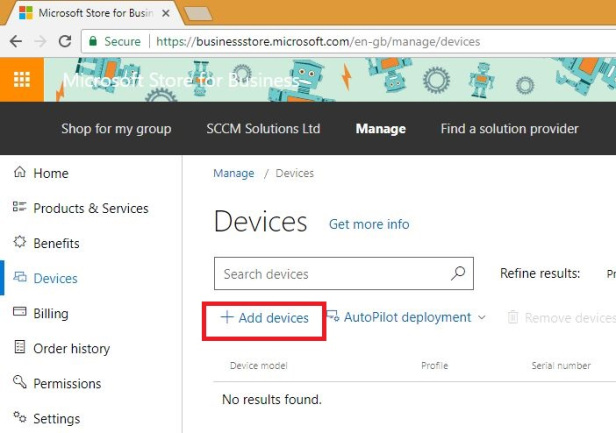Click the Add devices button

click(x=264, y=318)
